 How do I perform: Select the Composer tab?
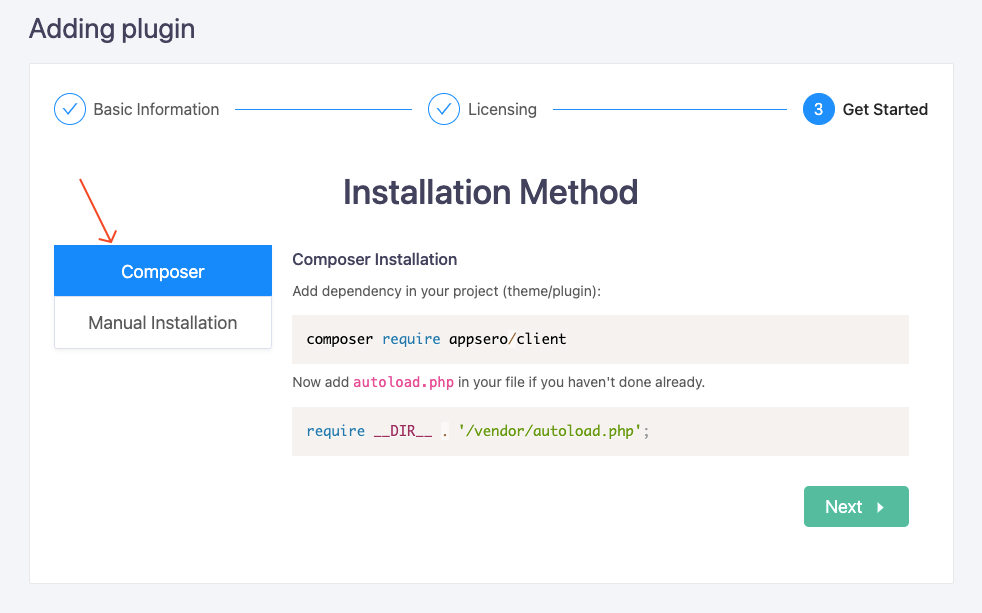point(163,270)
